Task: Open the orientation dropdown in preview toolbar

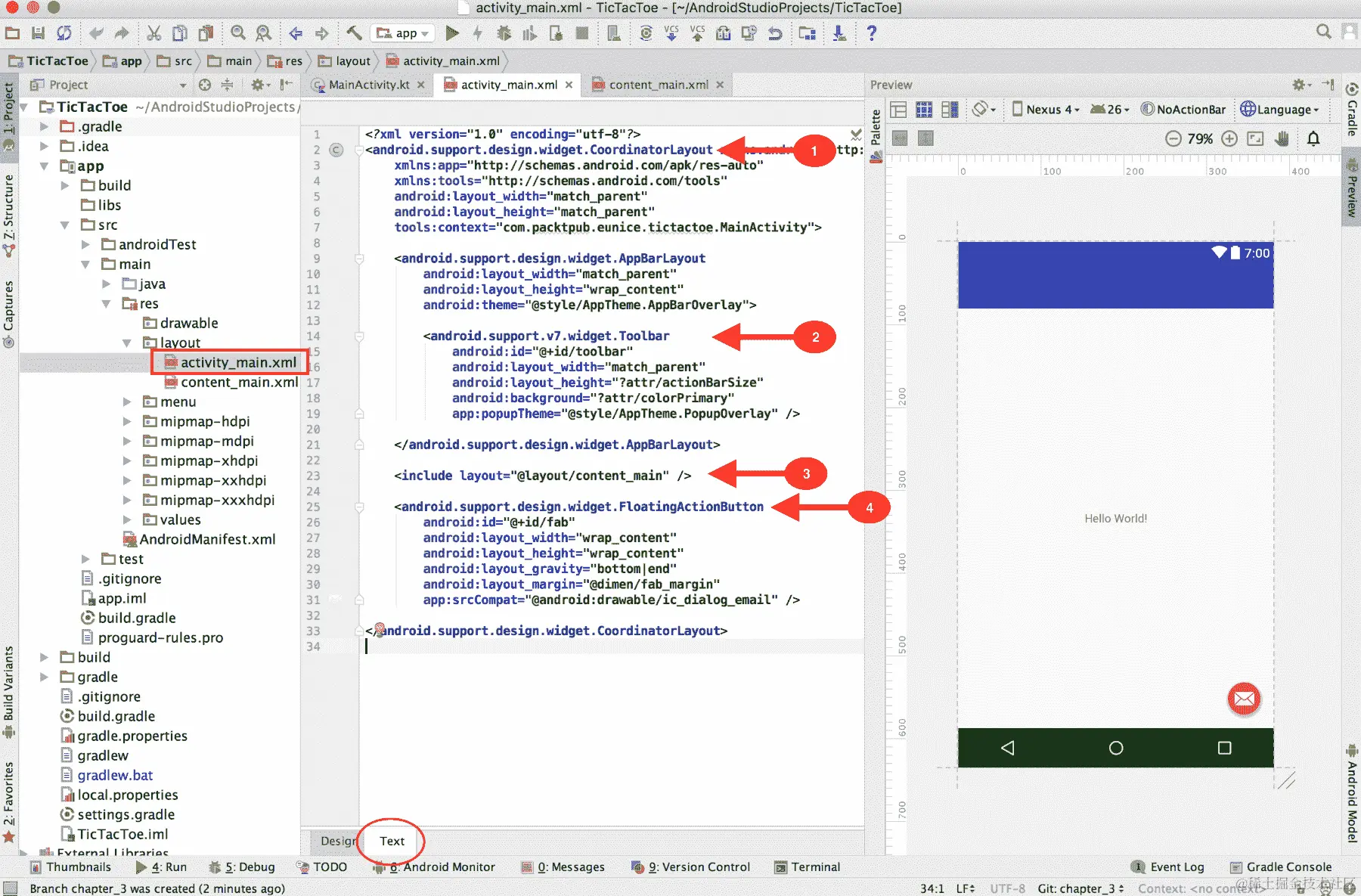Action: pyautogui.click(x=984, y=110)
